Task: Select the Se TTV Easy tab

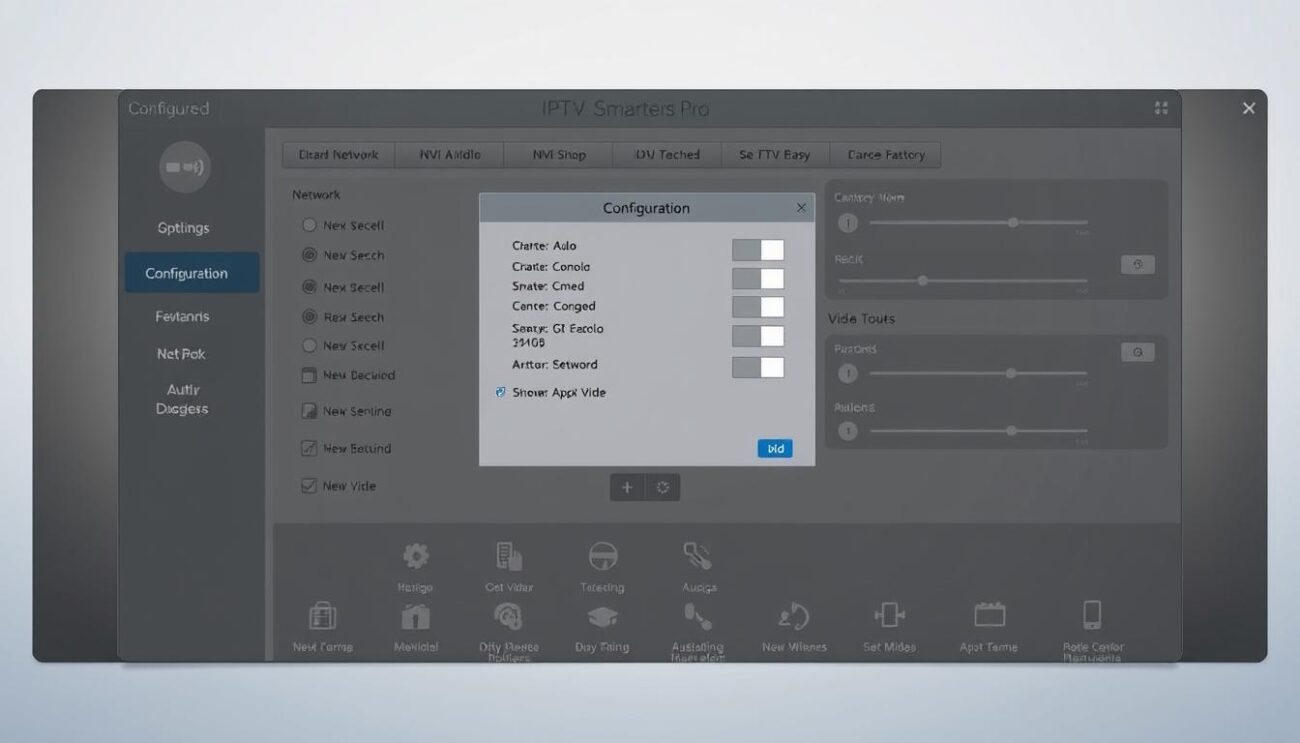Action: 774,155
